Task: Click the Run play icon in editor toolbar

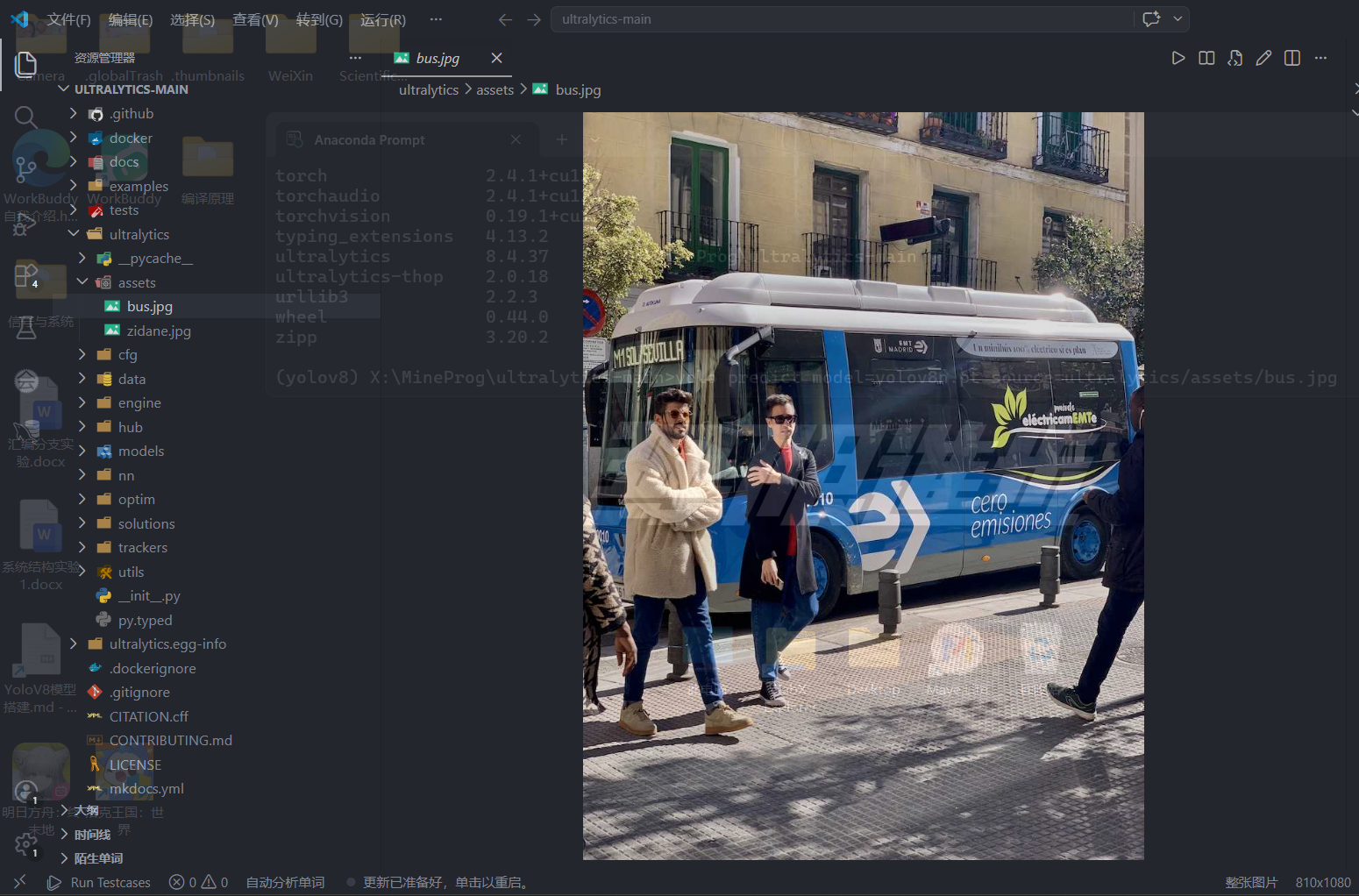Action: point(1178,58)
